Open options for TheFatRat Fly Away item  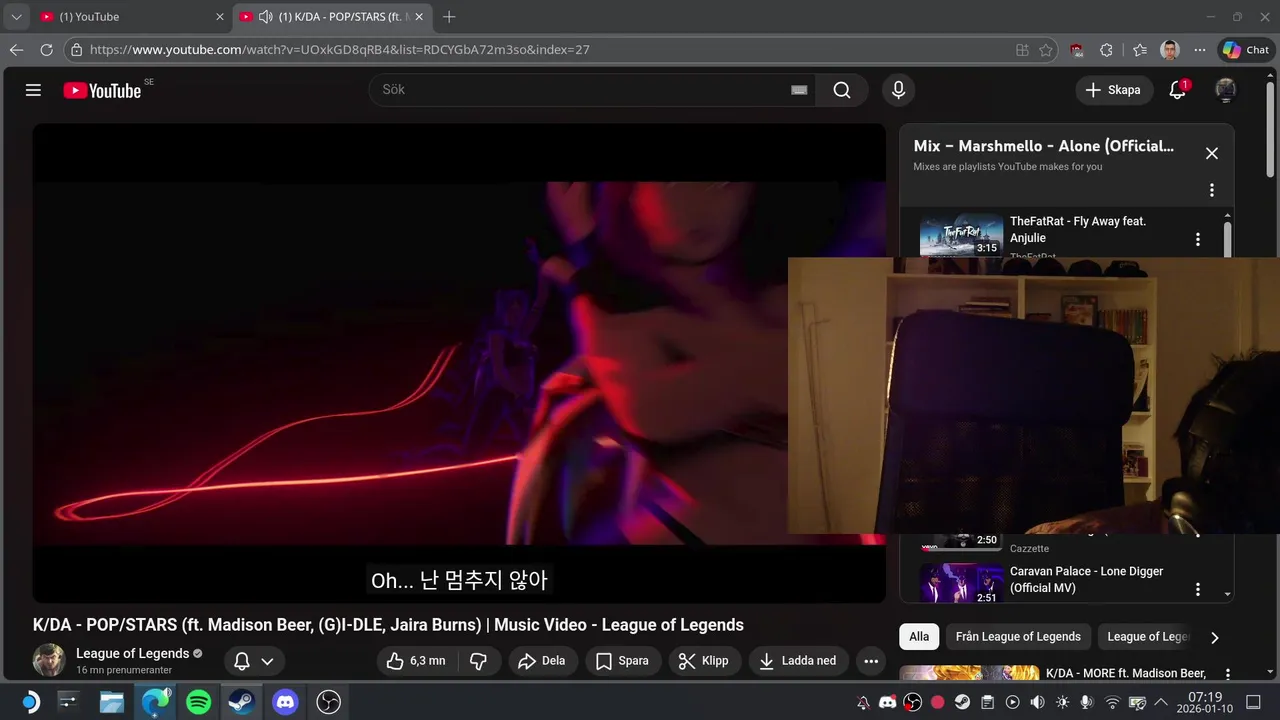pos(1197,239)
